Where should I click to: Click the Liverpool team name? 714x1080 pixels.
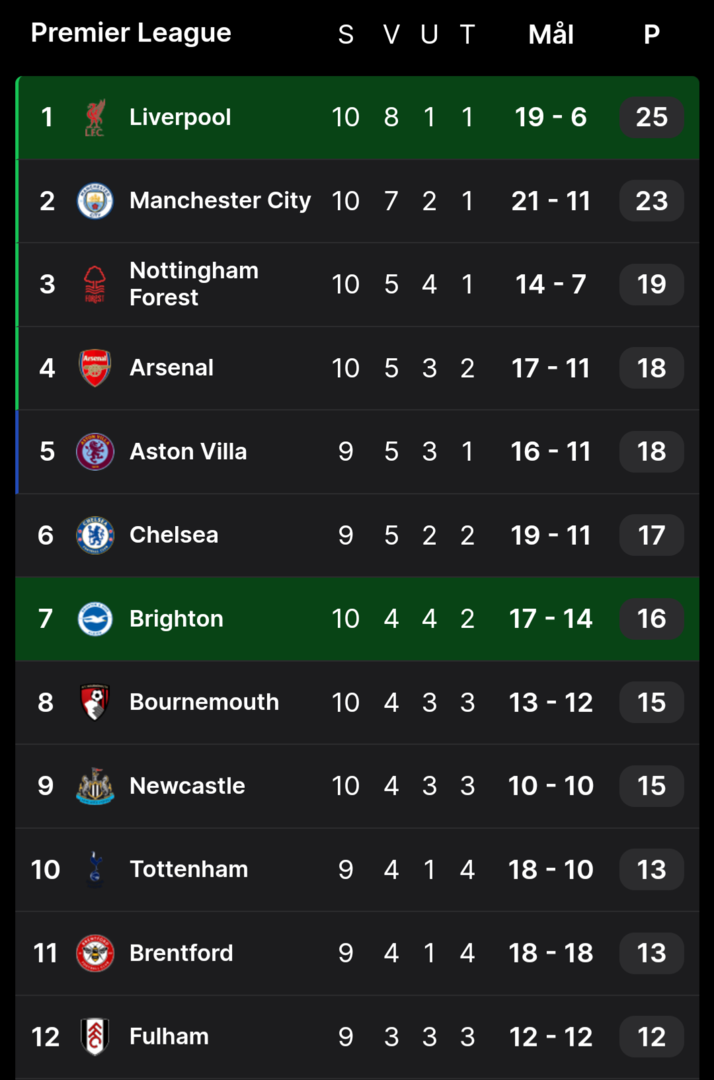click(180, 118)
